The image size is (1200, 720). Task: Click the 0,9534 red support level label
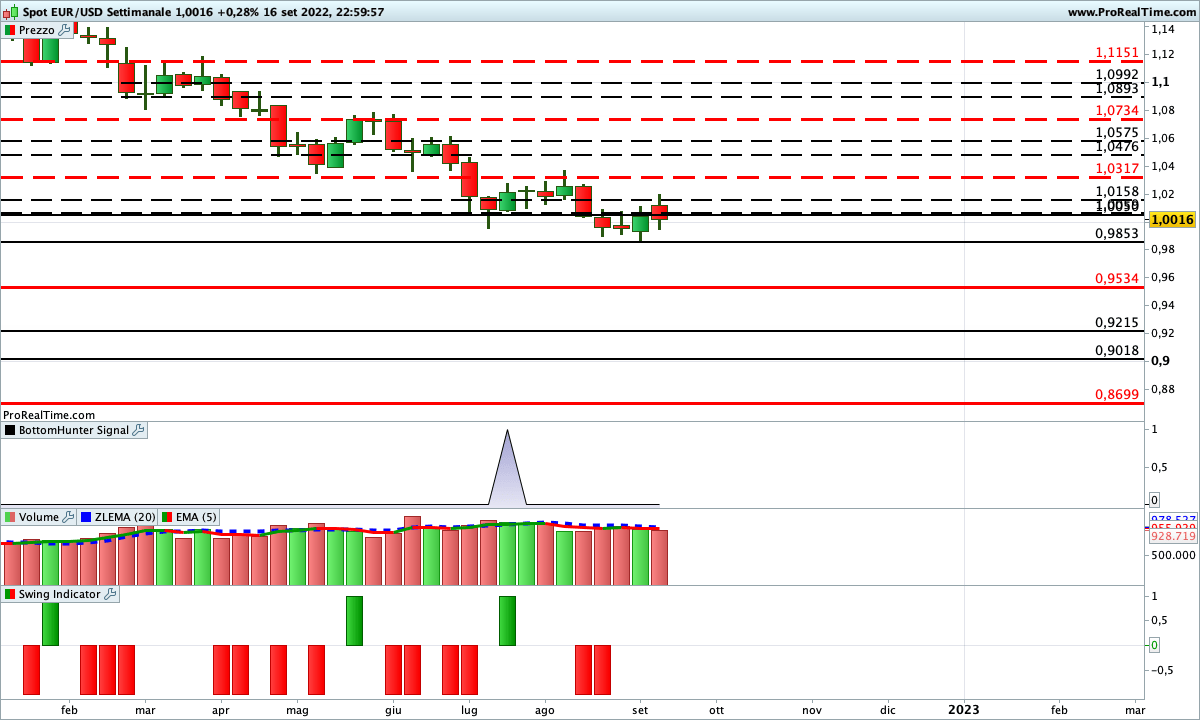coord(1116,279)
